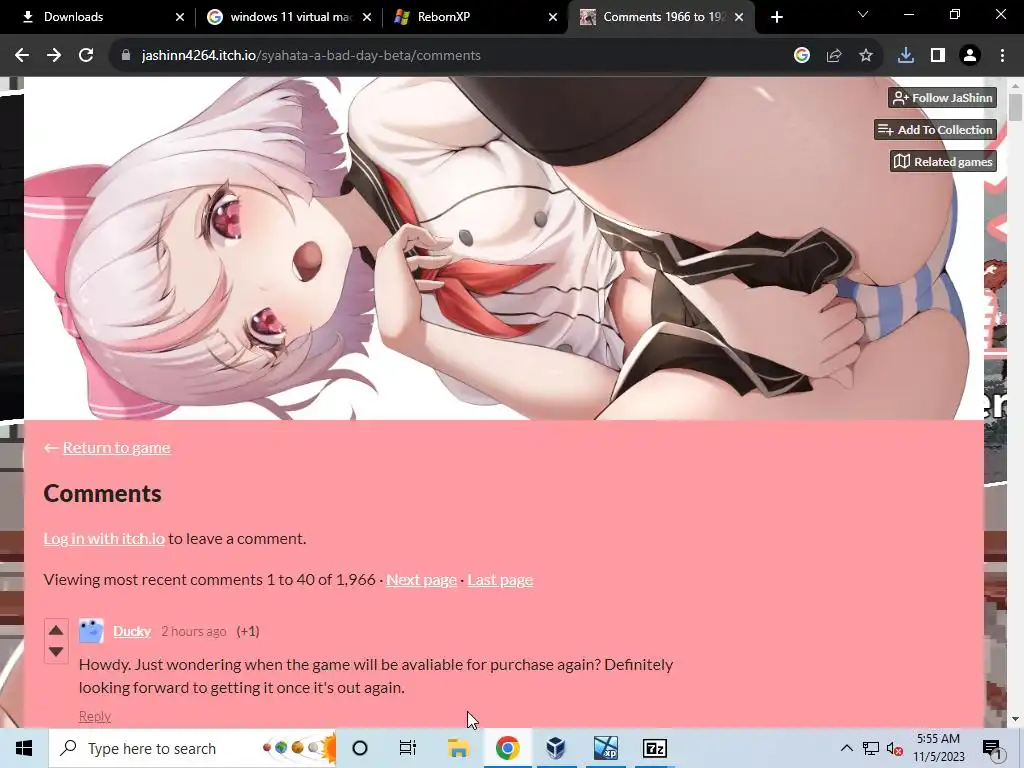The image size is (1024, 768).
Task: Reload the current page
Action: [x=86, y=56]
